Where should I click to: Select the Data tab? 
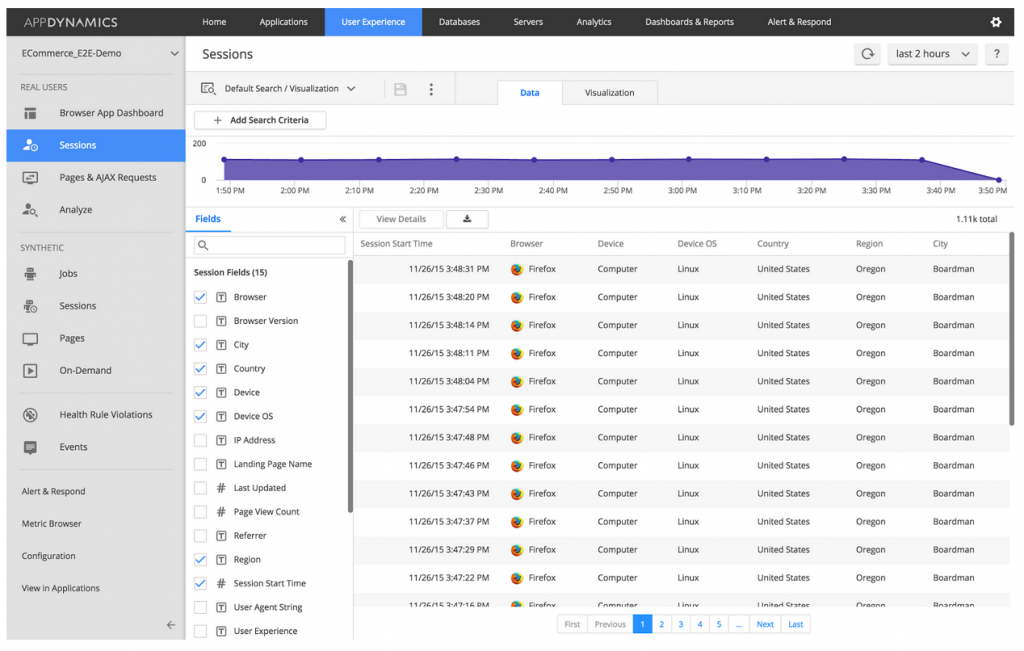click(x=530, y=93)
